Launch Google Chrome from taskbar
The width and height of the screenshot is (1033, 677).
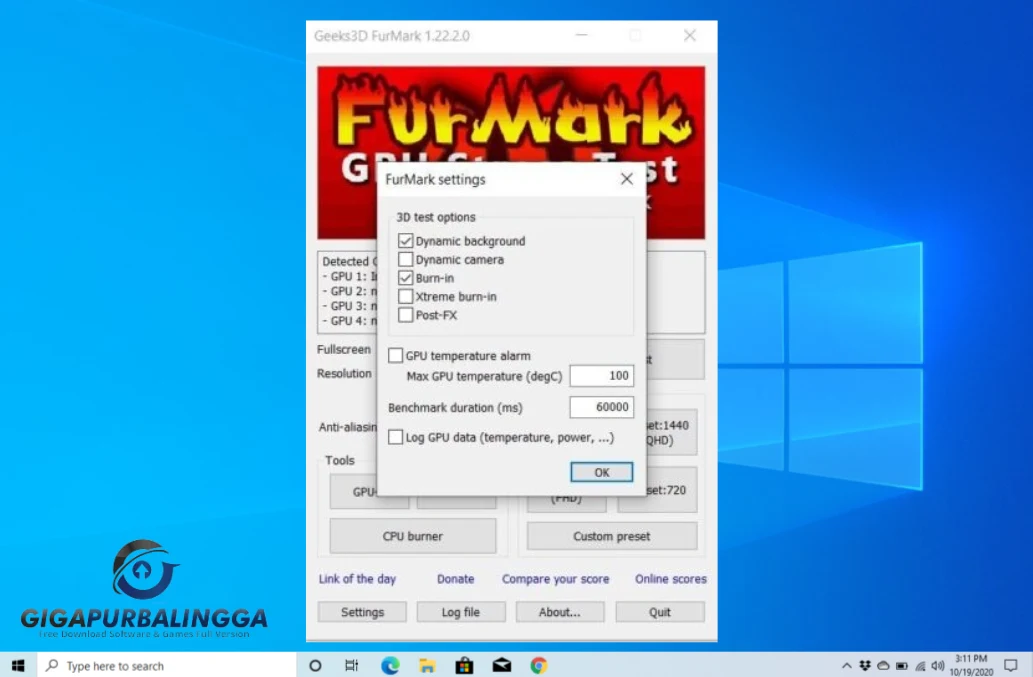point(539,665)
